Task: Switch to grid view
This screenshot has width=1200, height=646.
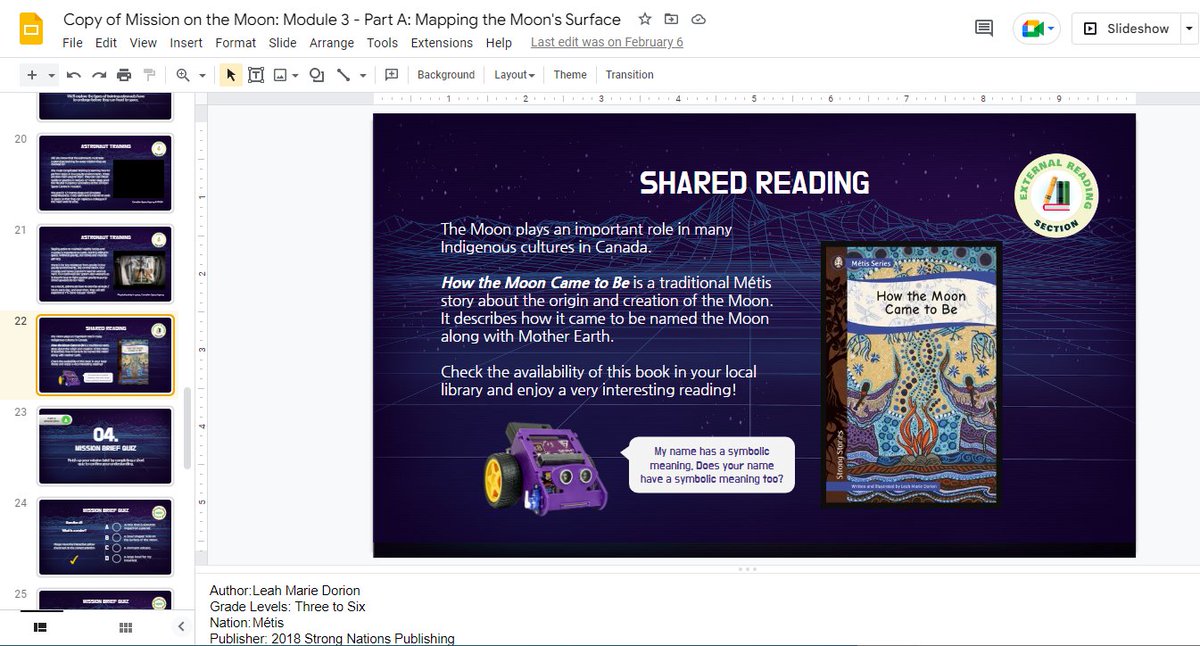Action: [126, 627]
